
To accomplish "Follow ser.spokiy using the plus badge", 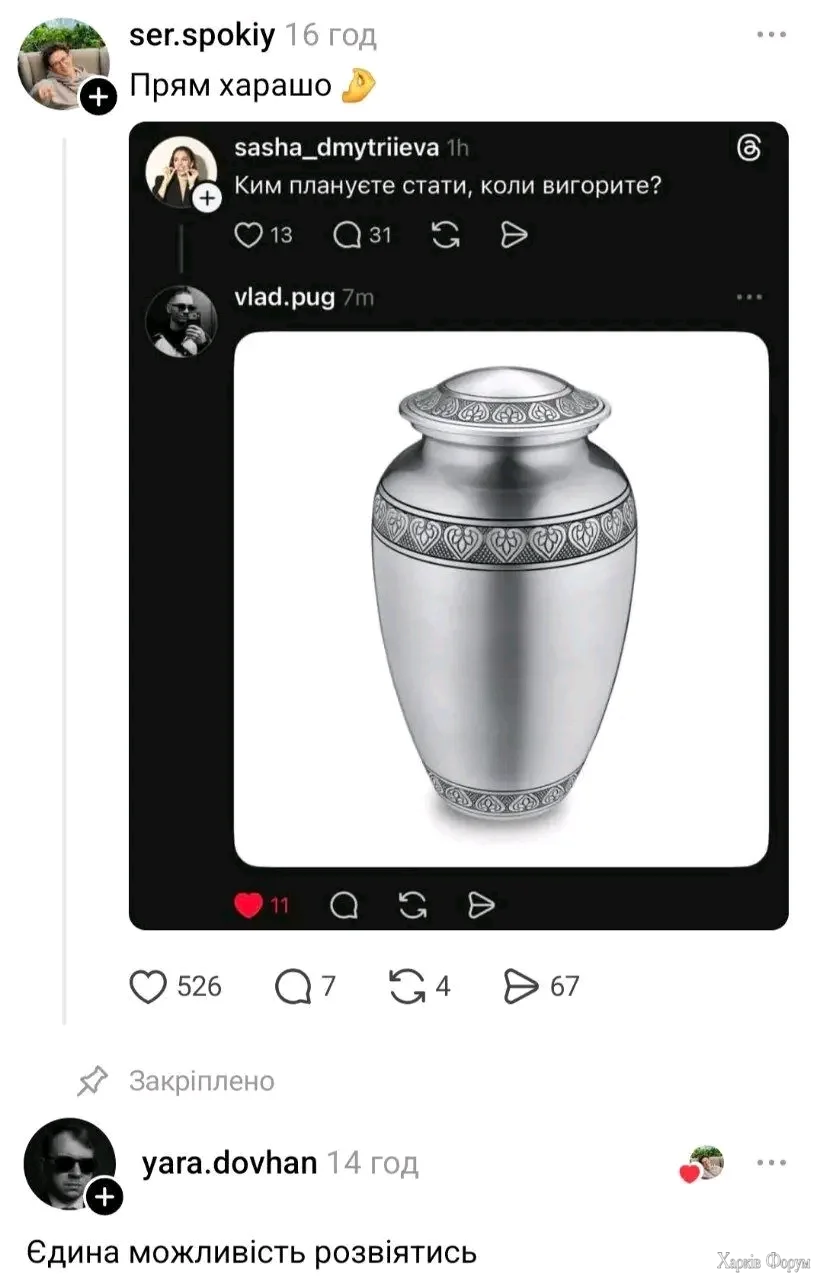I will click(x=98, y=97).
